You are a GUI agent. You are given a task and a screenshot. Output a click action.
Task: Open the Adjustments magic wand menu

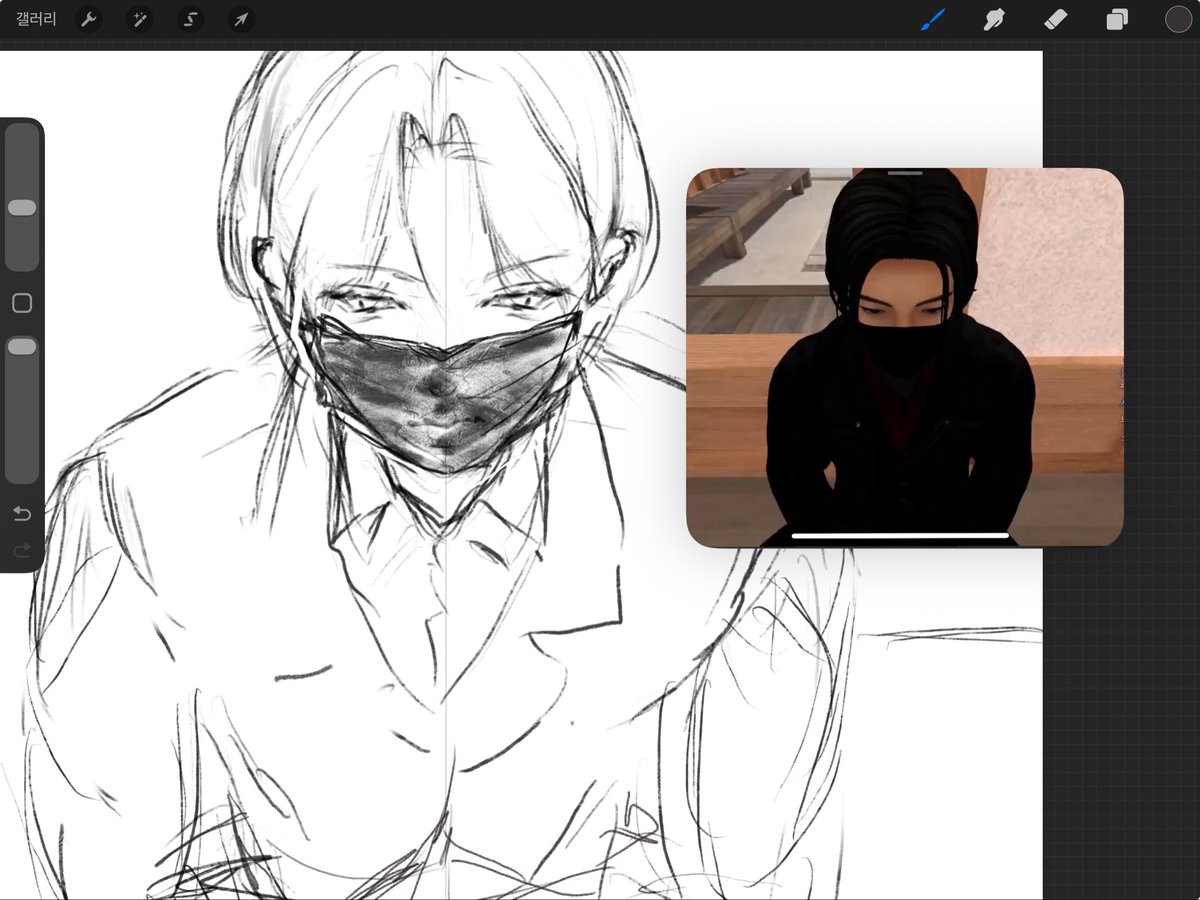[139, 19]
